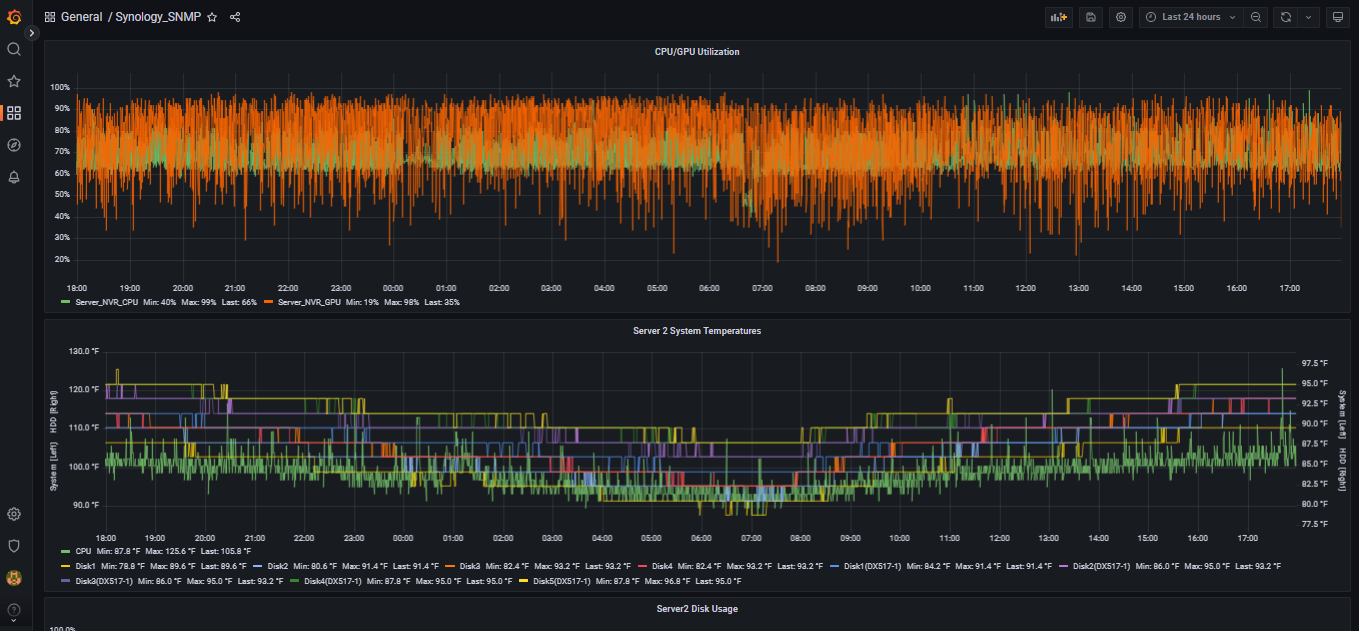This screenshot has width=1359, height=631.
Task: Click the Add panel icon
Action: coord(1057,17)
